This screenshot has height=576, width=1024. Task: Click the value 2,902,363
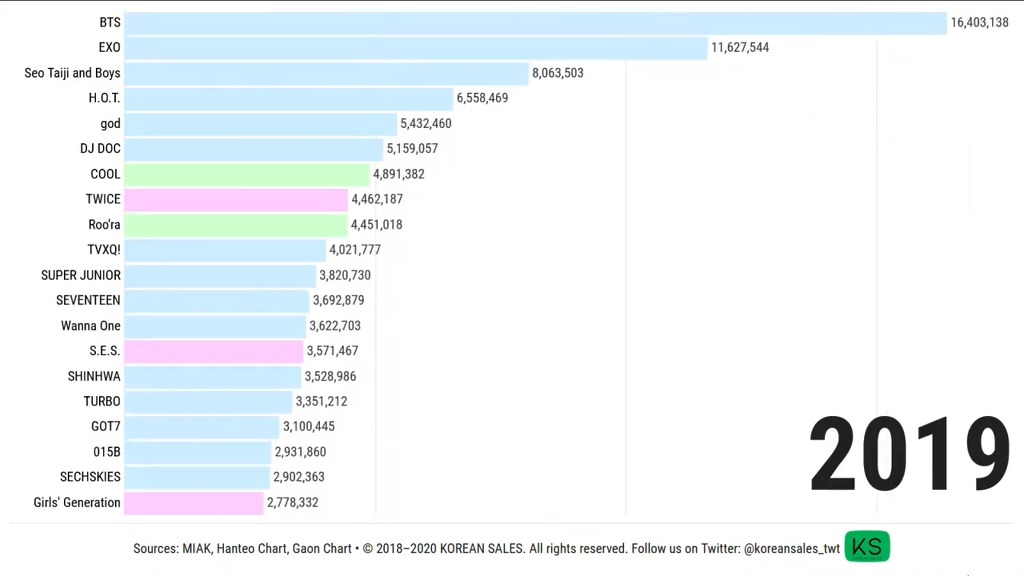pos(298,477)
